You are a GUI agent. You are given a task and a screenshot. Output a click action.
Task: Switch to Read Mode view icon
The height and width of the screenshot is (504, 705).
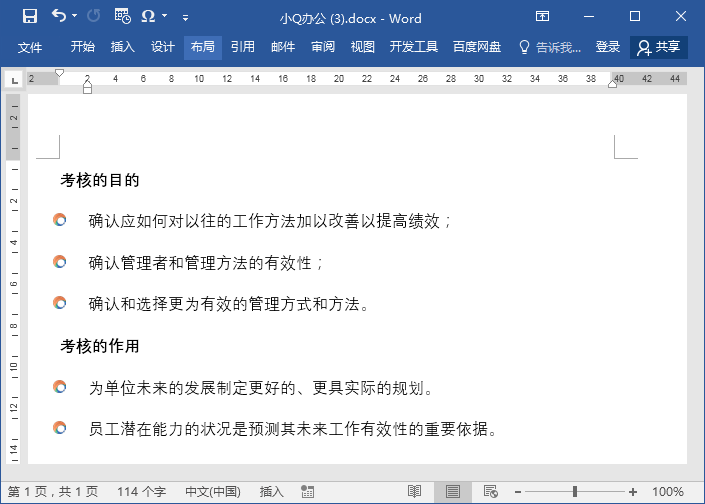pos(415,491)
